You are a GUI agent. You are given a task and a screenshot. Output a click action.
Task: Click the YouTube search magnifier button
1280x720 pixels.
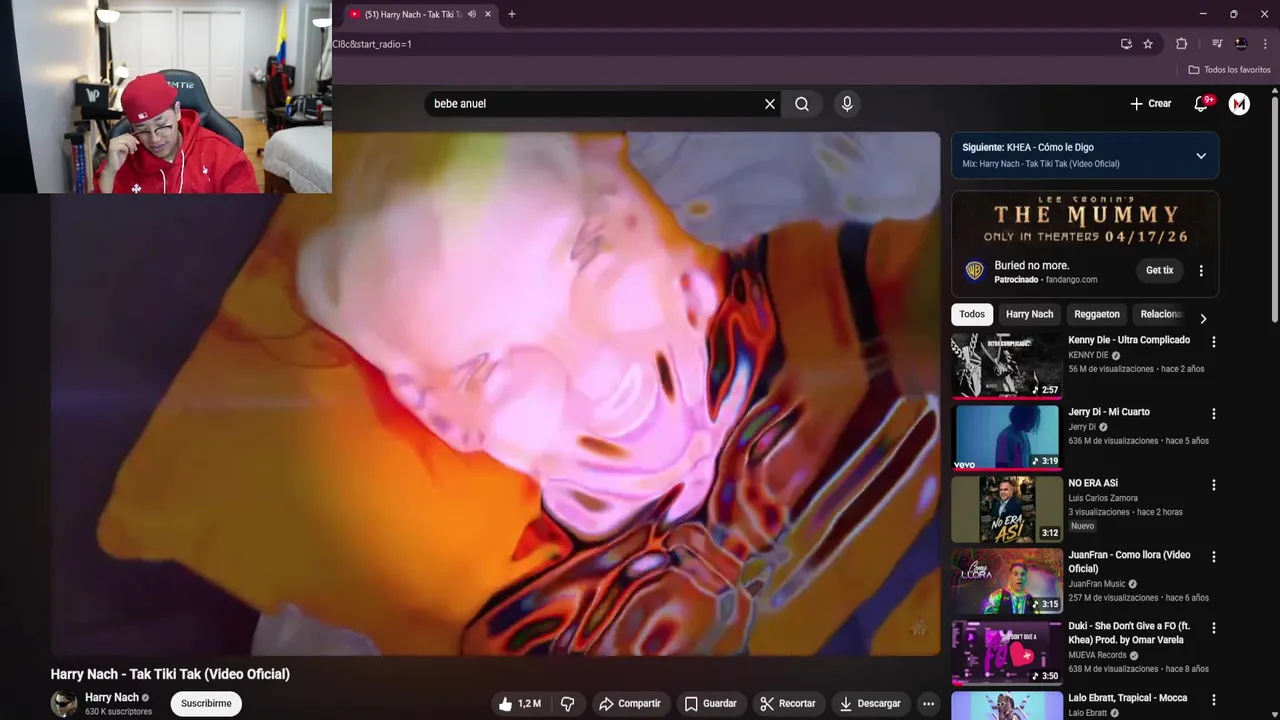point(802,104)
